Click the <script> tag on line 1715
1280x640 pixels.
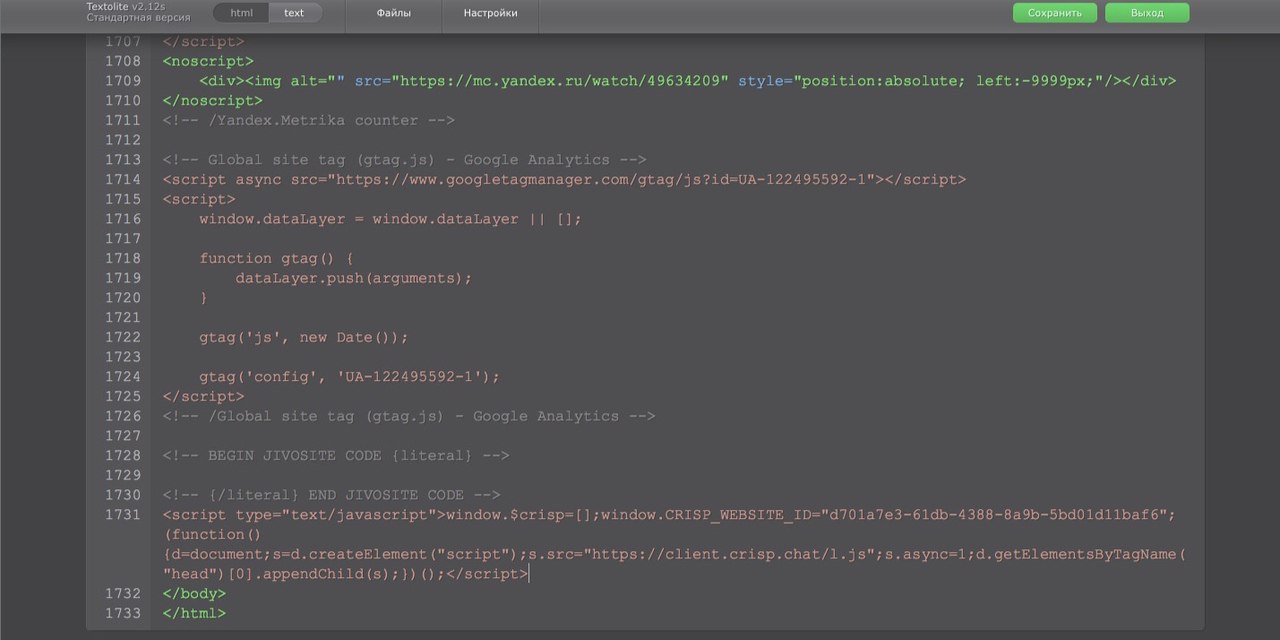point(199,199)
